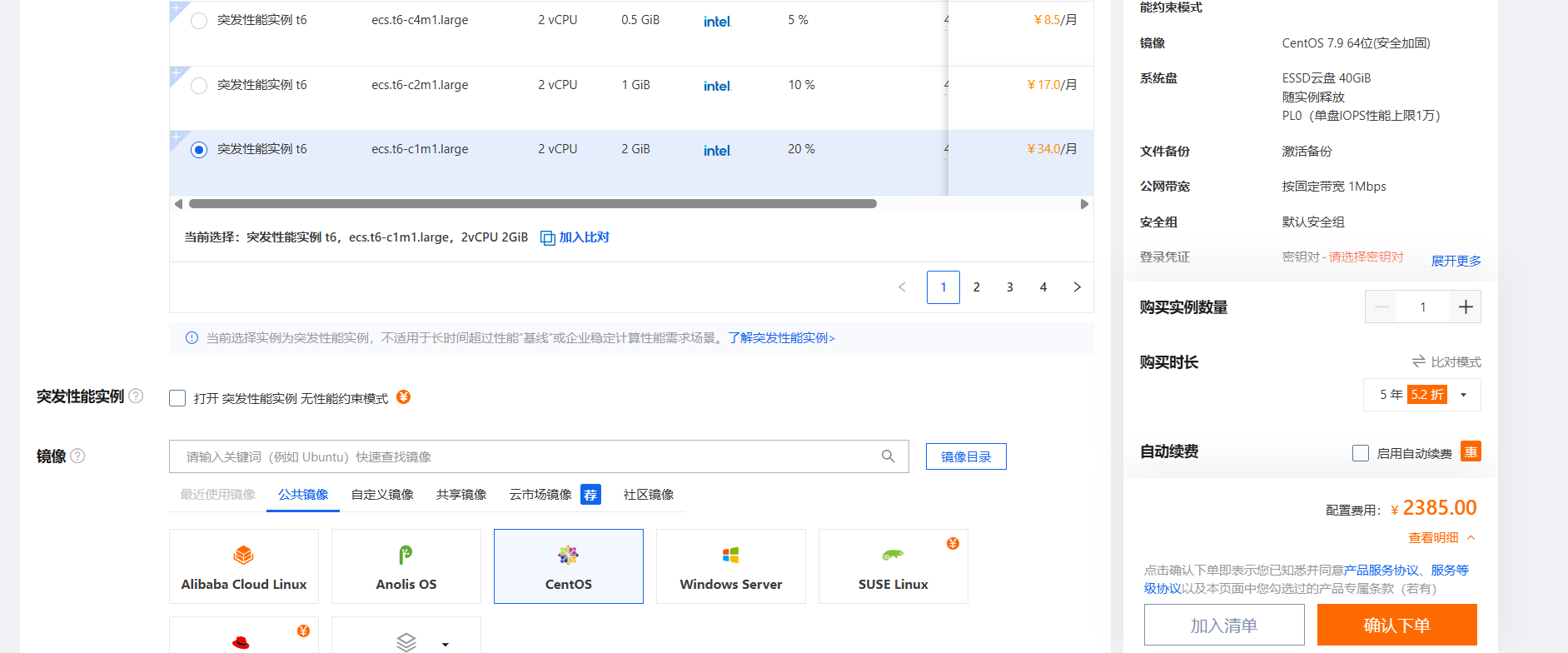This screenshot has width=1568, height=653.
Task: Select the Alibaba Cloud Linux image tile
Action: (x=244, y=566)
